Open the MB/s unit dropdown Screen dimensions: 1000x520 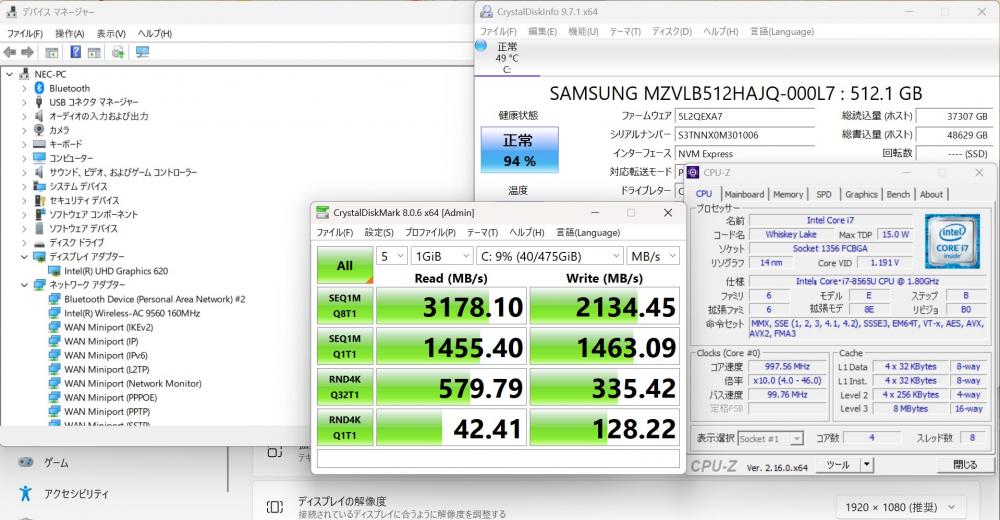654,256
